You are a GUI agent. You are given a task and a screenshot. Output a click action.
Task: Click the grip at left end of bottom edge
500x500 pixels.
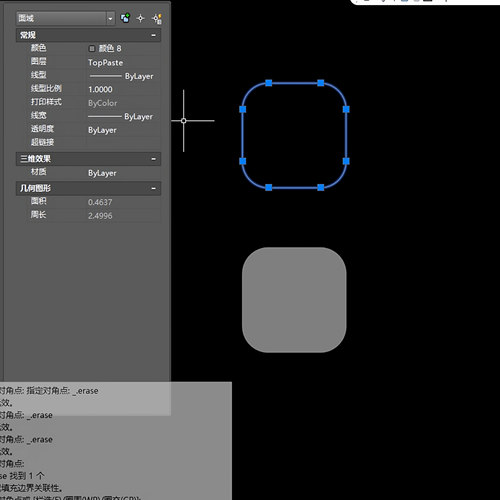[x=269, y=187]
